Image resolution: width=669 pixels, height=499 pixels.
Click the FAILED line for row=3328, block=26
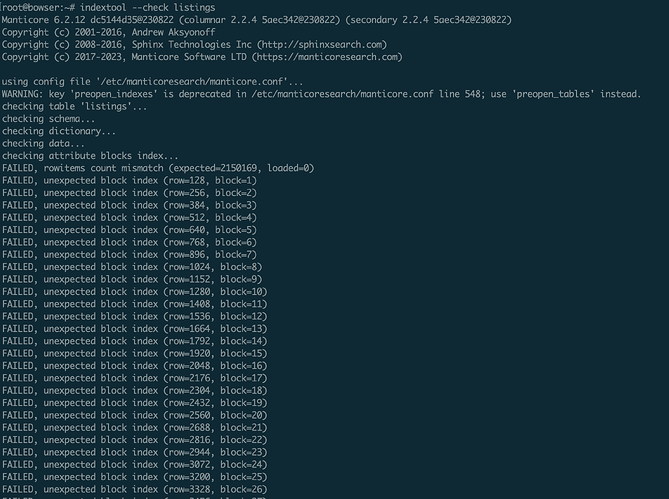[134, 490]
